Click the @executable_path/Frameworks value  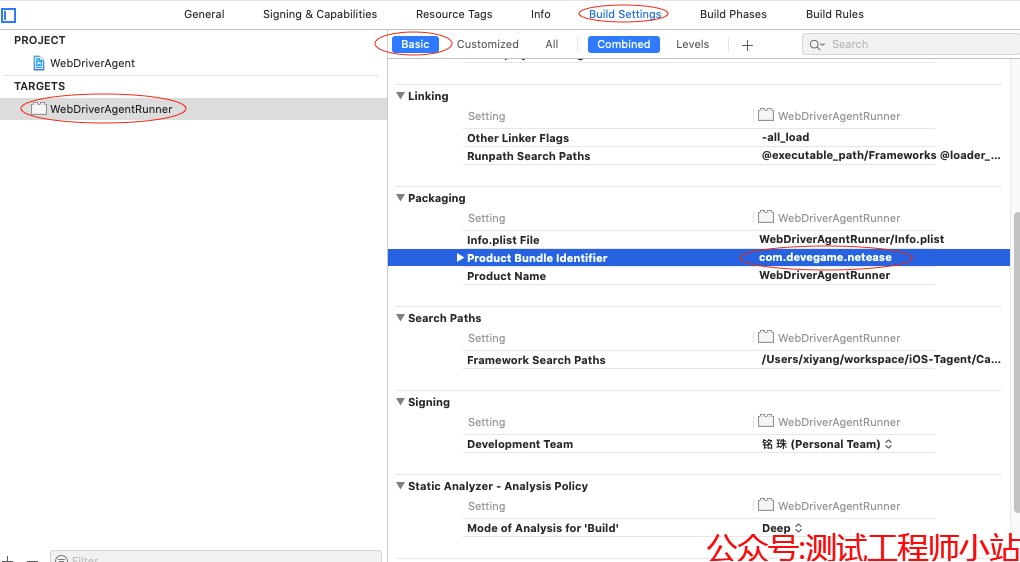(x=881, y=156)
